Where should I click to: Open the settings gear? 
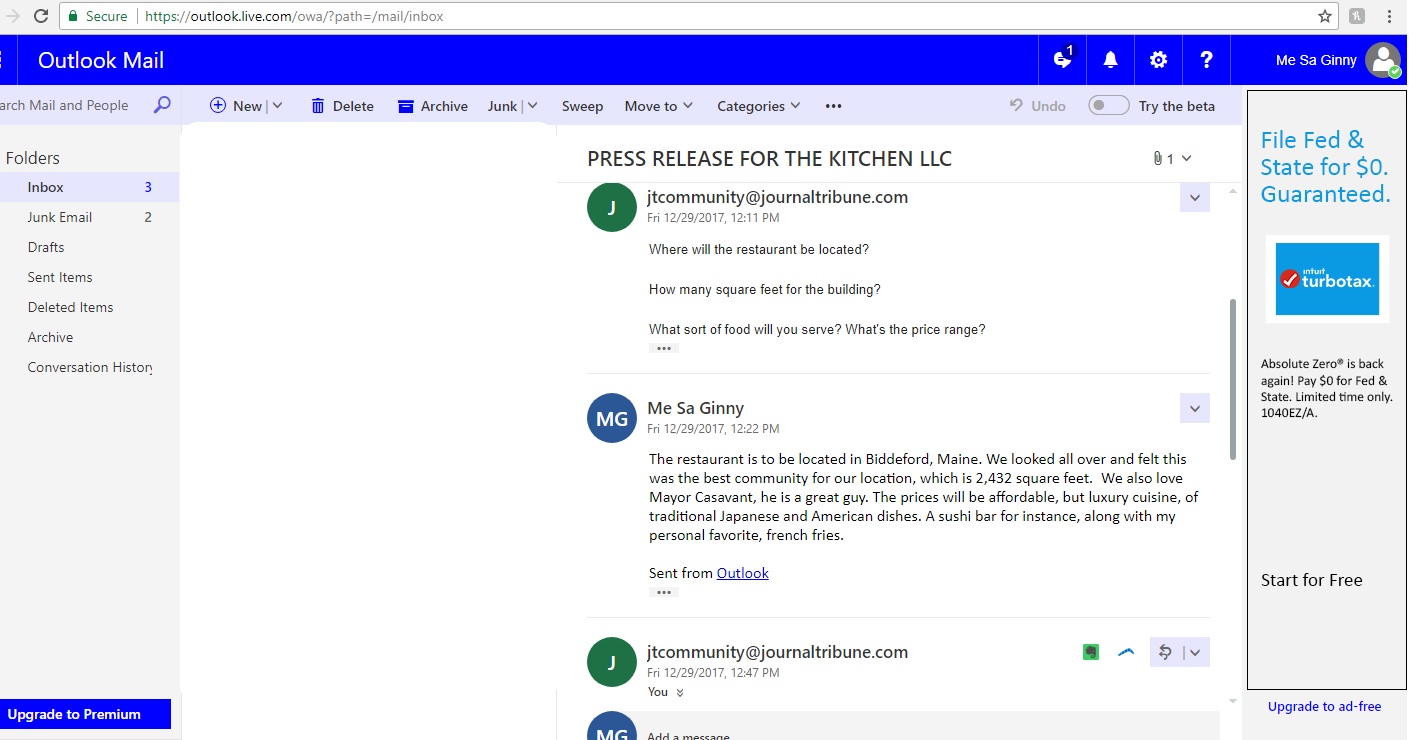point(1158,60)
